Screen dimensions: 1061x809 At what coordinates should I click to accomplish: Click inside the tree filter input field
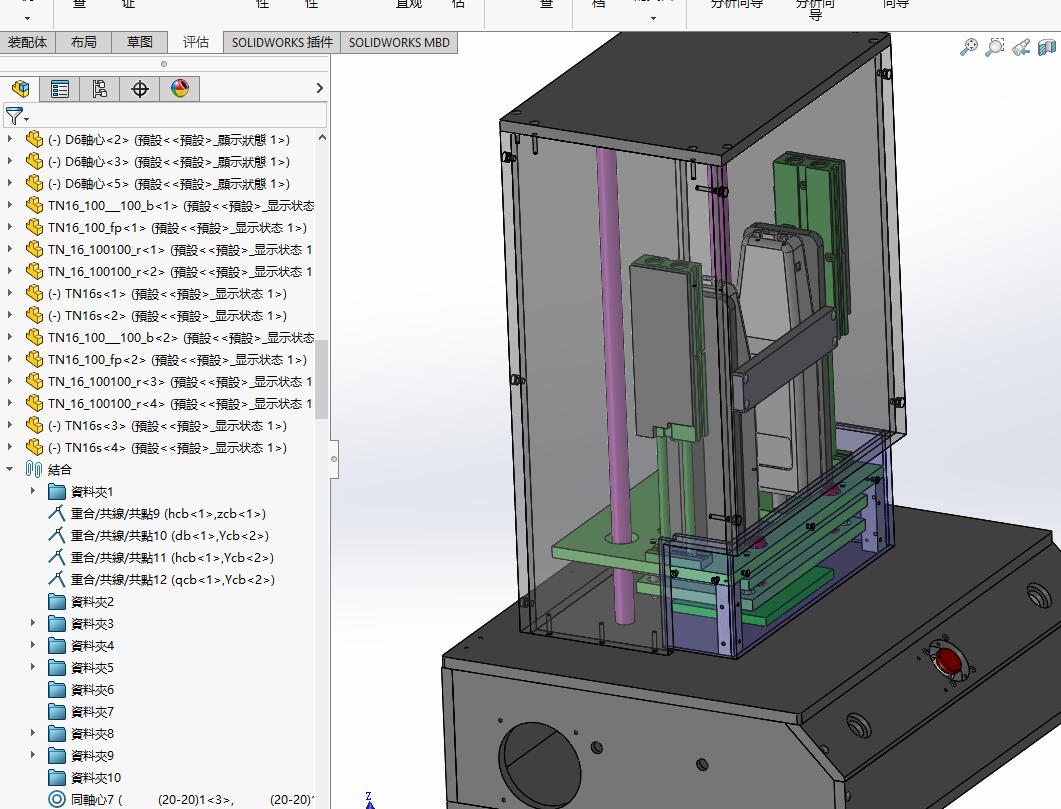pyautogui.click(x=178, y=115)
